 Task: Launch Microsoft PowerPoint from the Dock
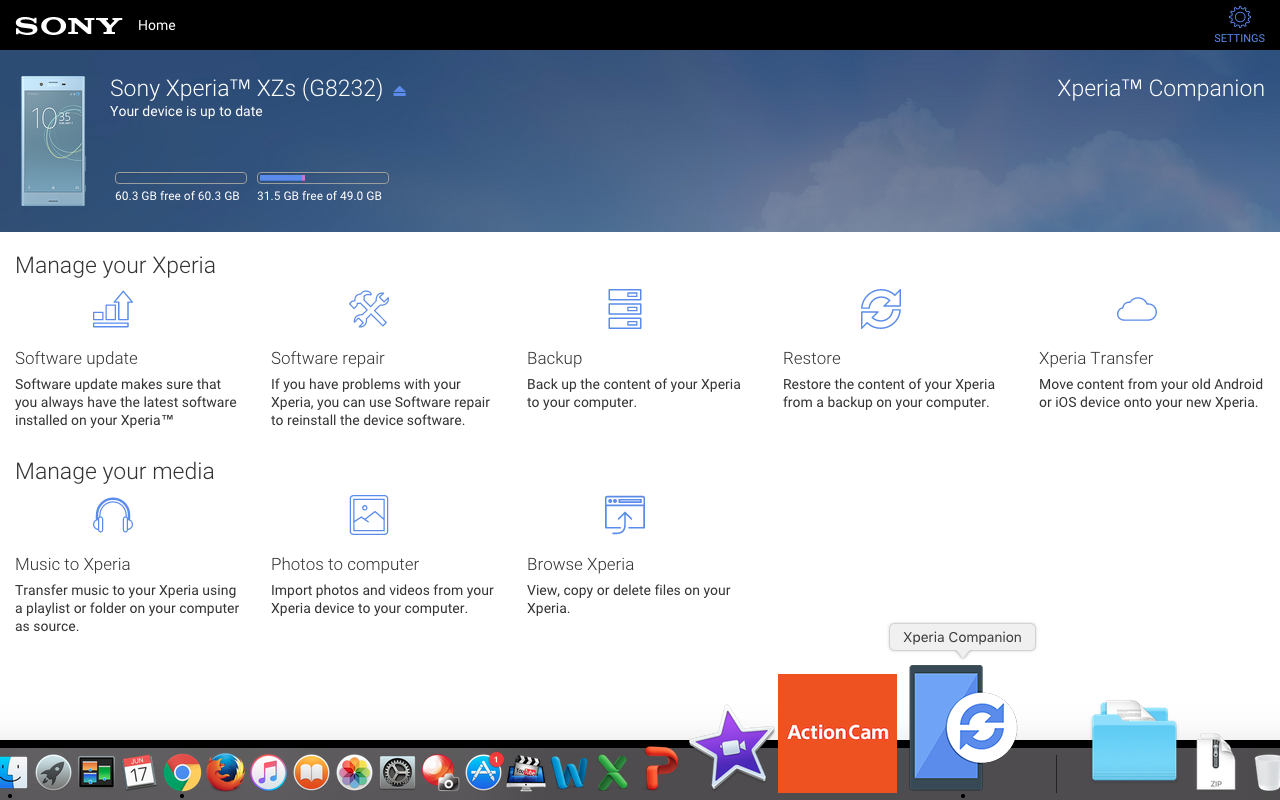tap(660, 770)
